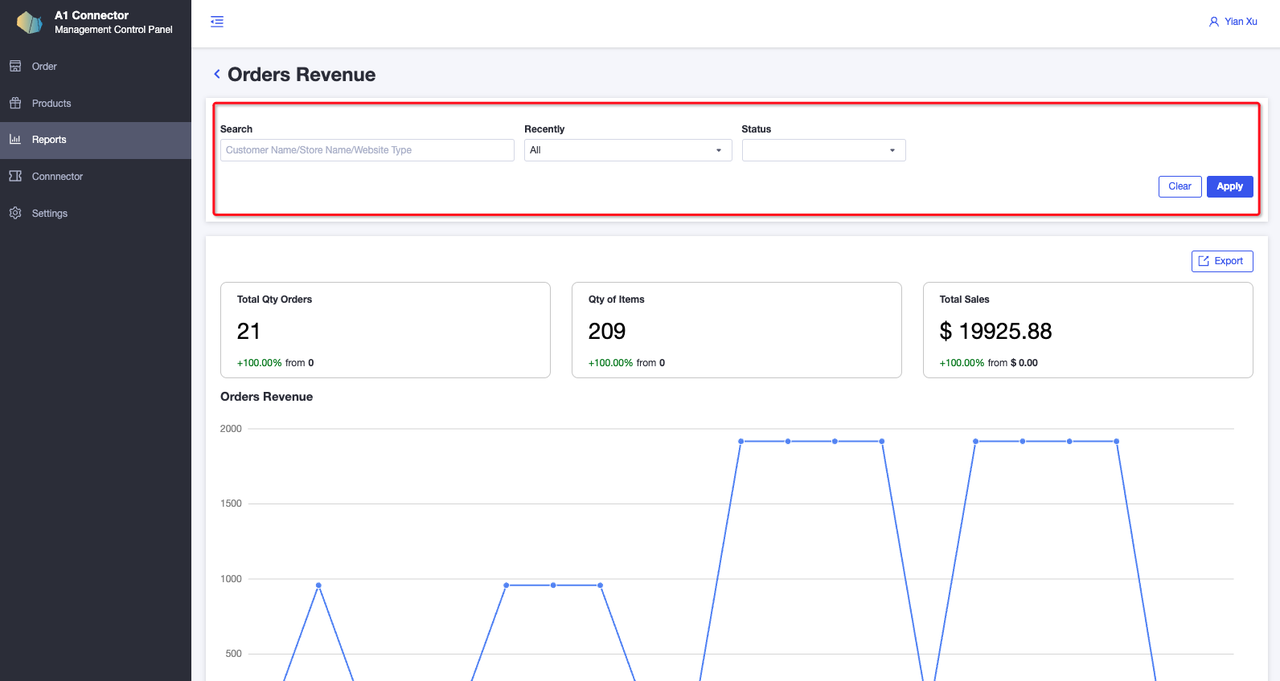The width and height of the screenshot is (1280, 681).
Task: Click the Orders Revenue page heading
Action: [x=302, y=74]
